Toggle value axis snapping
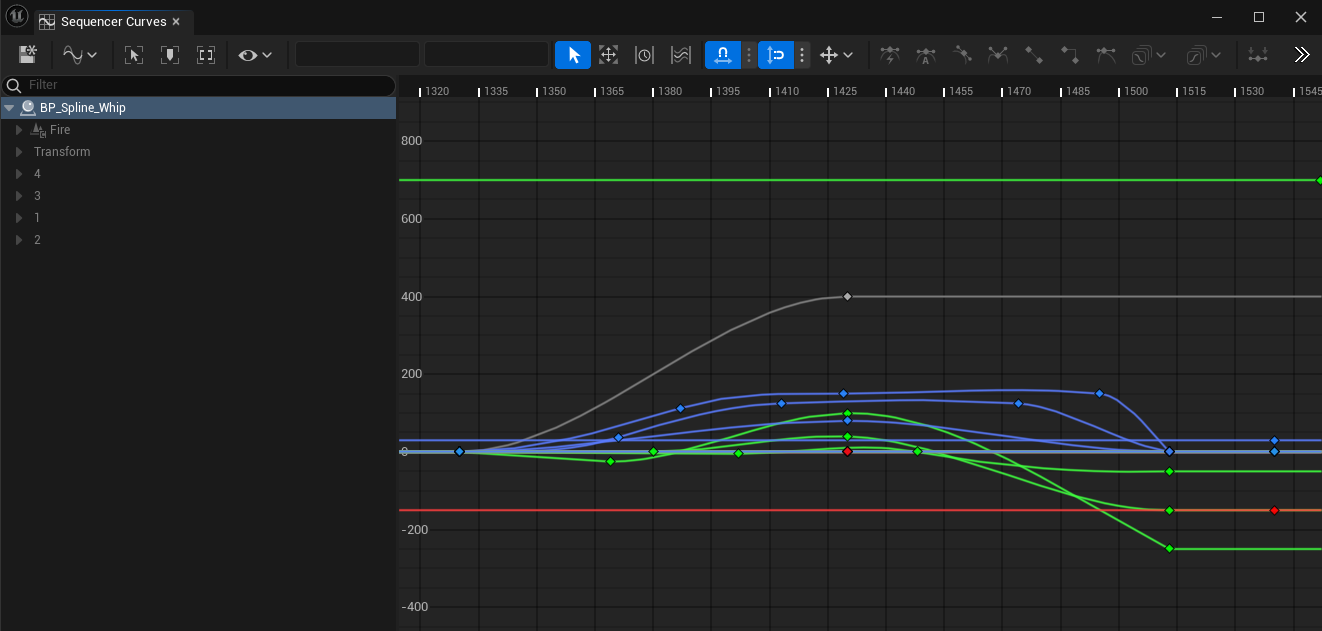This screenshot has width=1322, height=631. [x=775, y=55]
